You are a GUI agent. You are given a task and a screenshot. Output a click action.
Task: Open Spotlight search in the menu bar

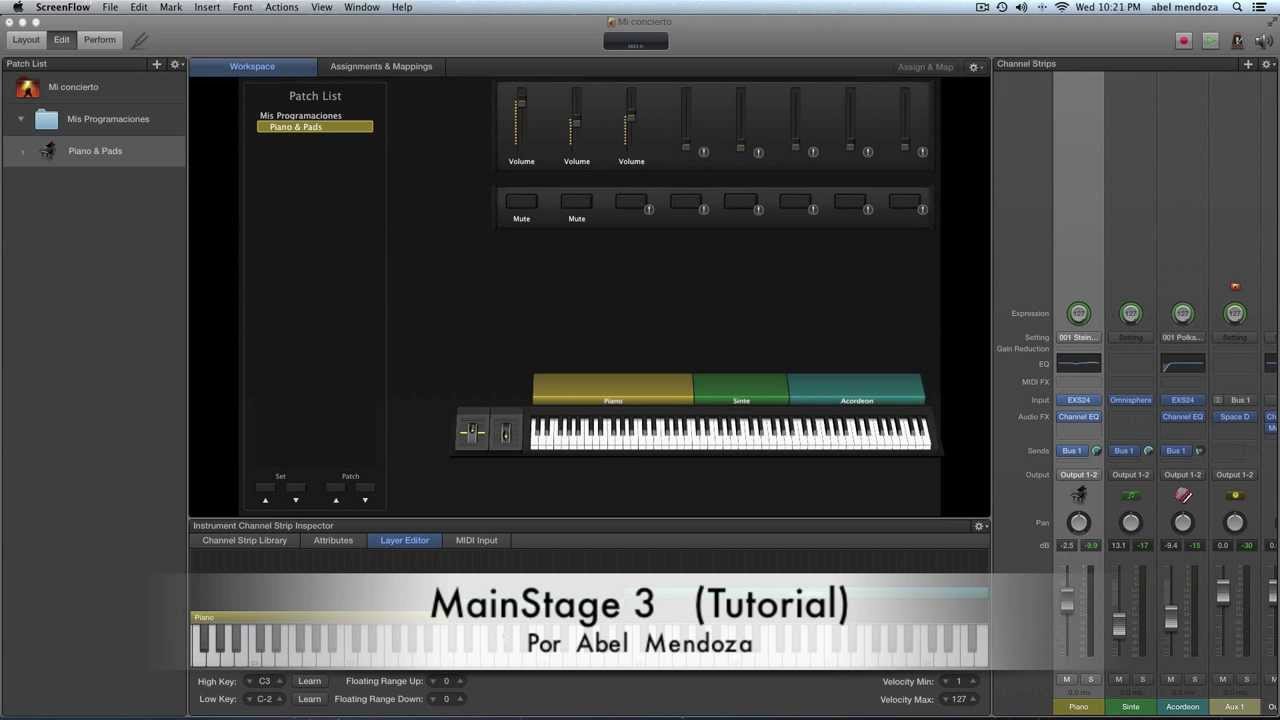1237,7
